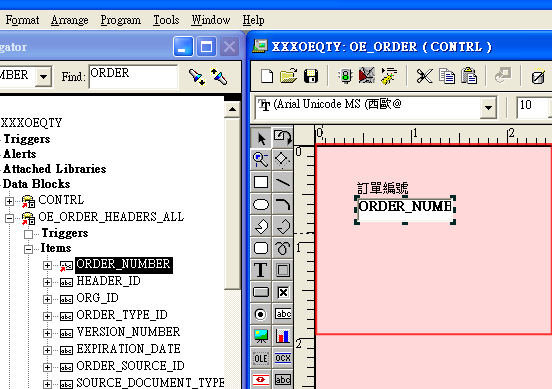Screen dimensions: 552x389
Task: Select the Chart Item tool
Action: [283, 336]
